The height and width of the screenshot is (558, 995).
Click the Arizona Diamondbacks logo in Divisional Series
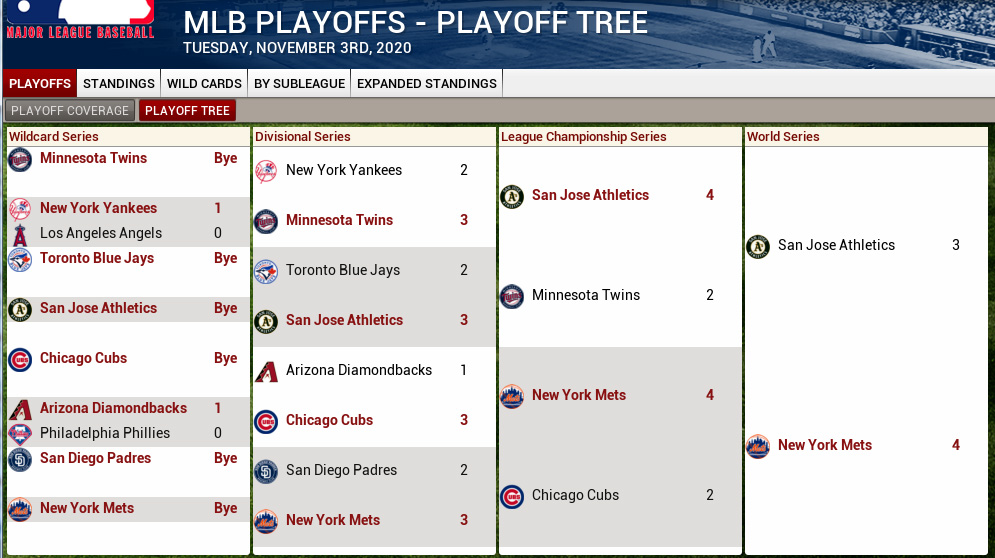pos(266,371)
